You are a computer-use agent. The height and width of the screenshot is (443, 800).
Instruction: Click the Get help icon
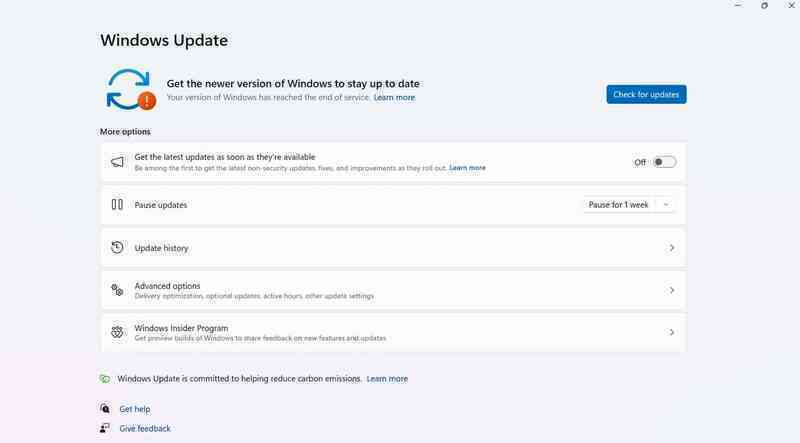tap(105, 409)
